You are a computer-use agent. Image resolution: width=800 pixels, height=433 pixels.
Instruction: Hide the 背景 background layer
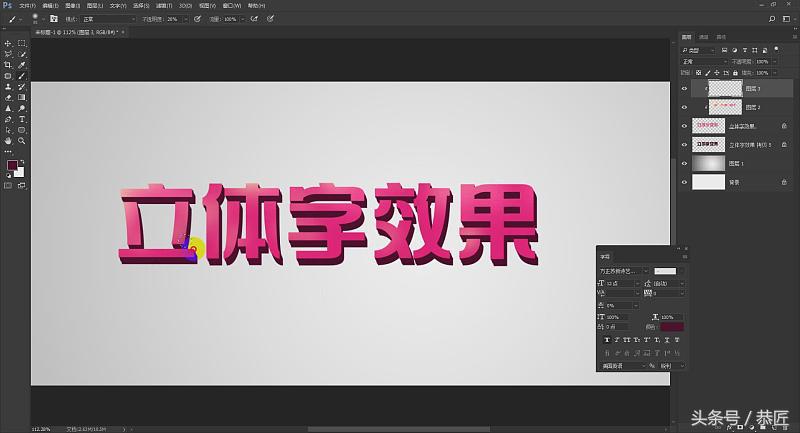point(685,182)
